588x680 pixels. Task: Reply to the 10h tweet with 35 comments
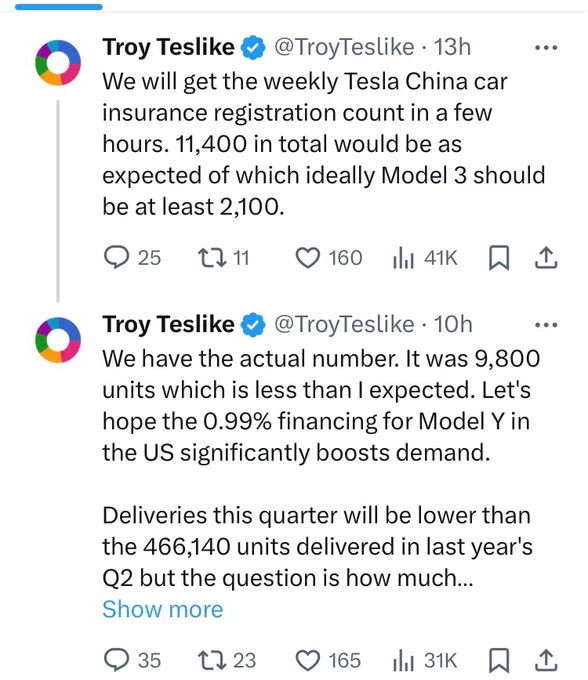click(117, 660)
